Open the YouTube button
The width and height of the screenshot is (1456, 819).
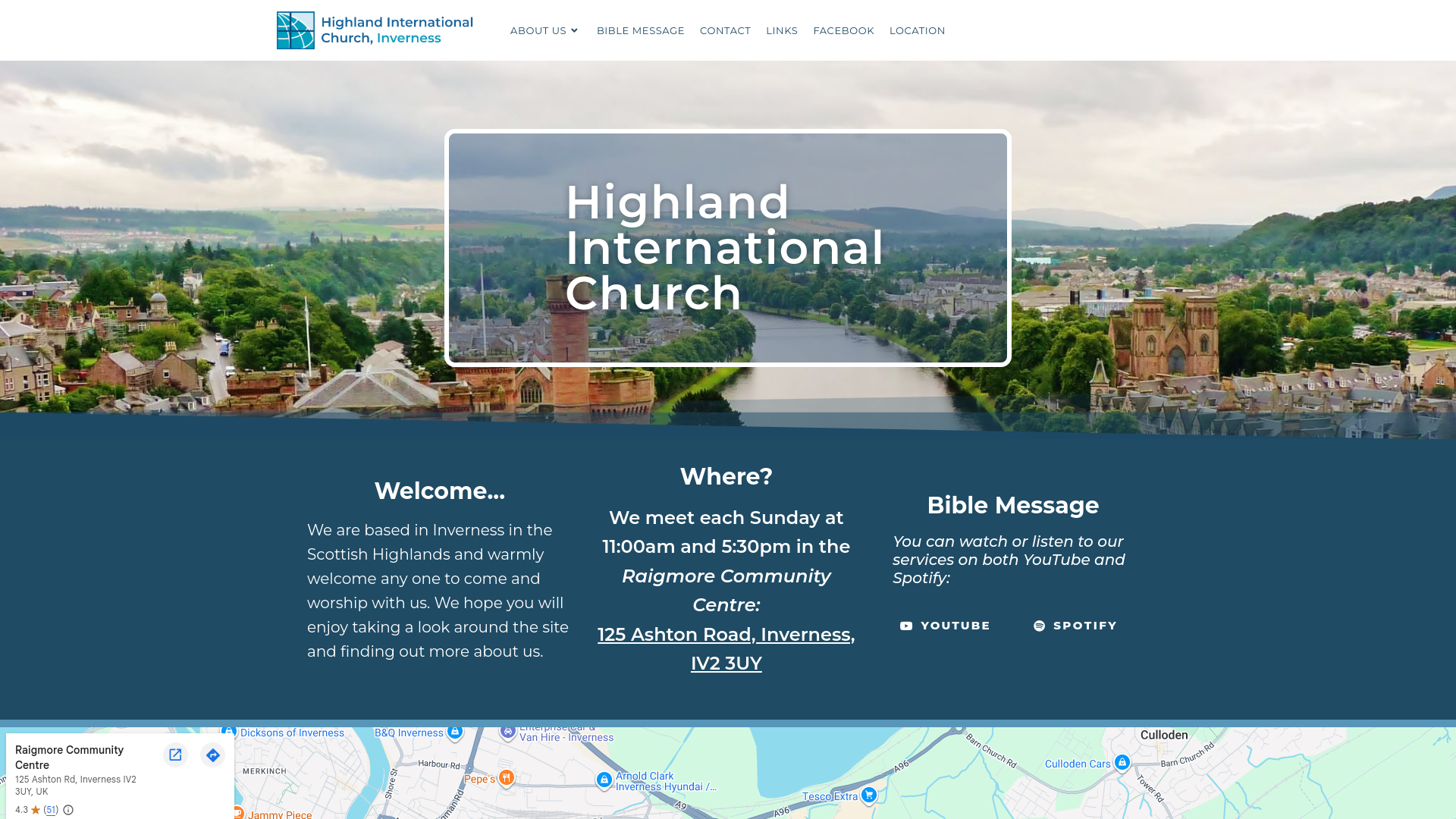pos(945,626)
